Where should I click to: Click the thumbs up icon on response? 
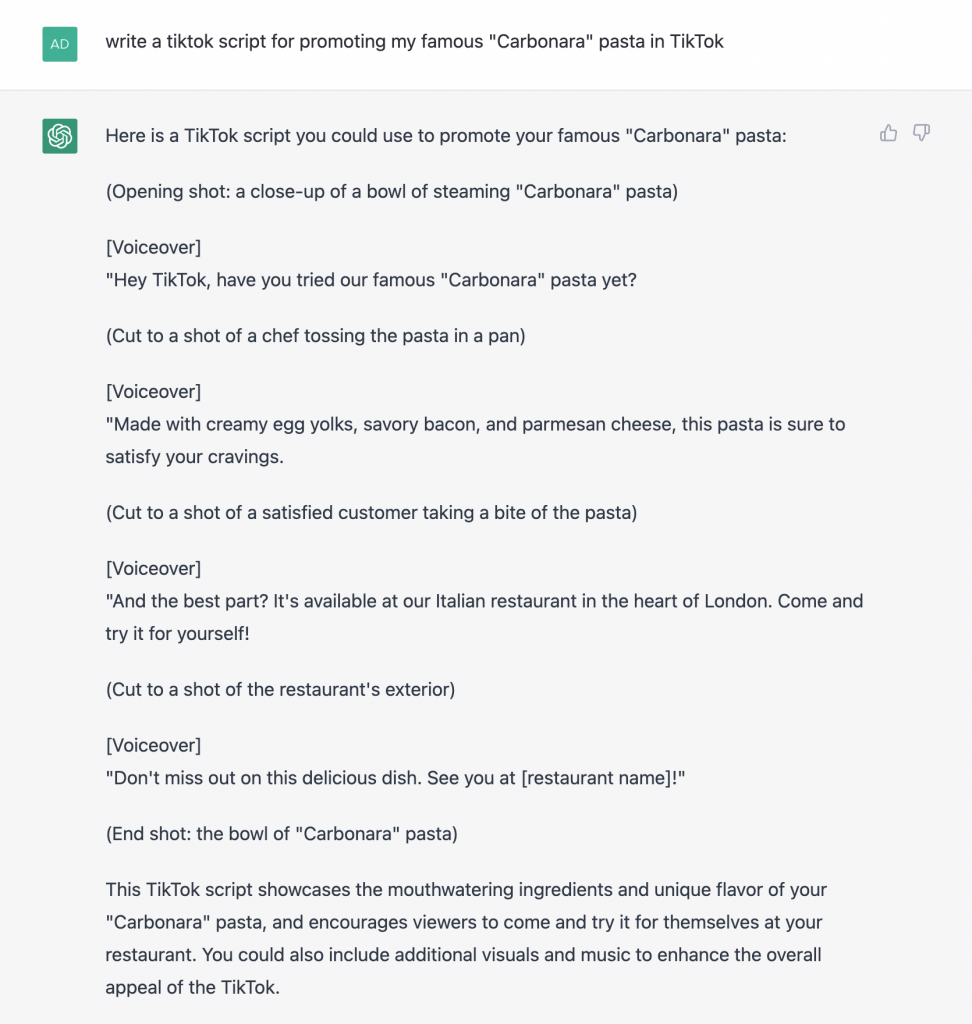point(888,133)
